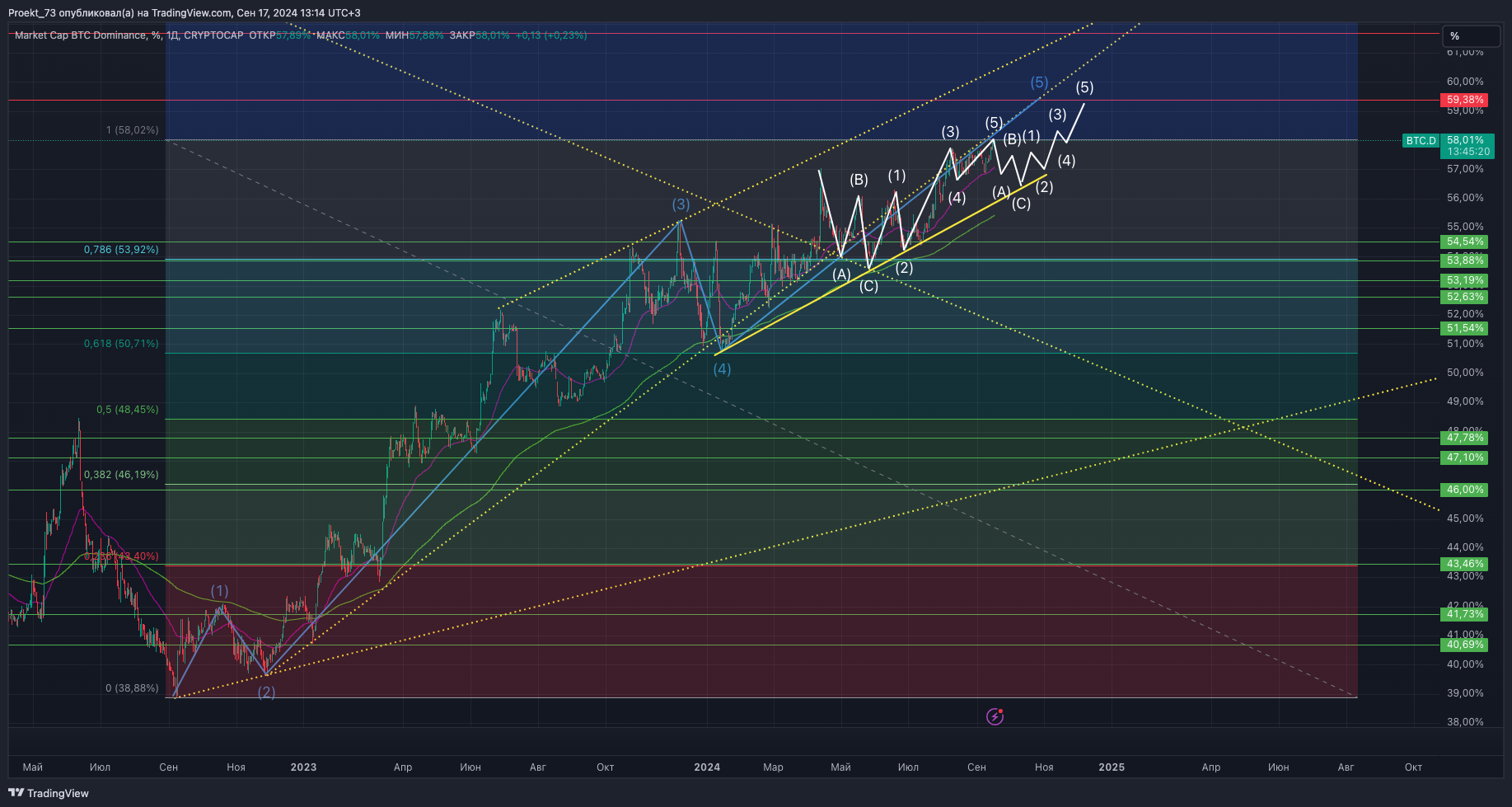Click the green 40,69% level label on the price scale
Viewport: 1512px width, 807px height.
click(1463, 645)
